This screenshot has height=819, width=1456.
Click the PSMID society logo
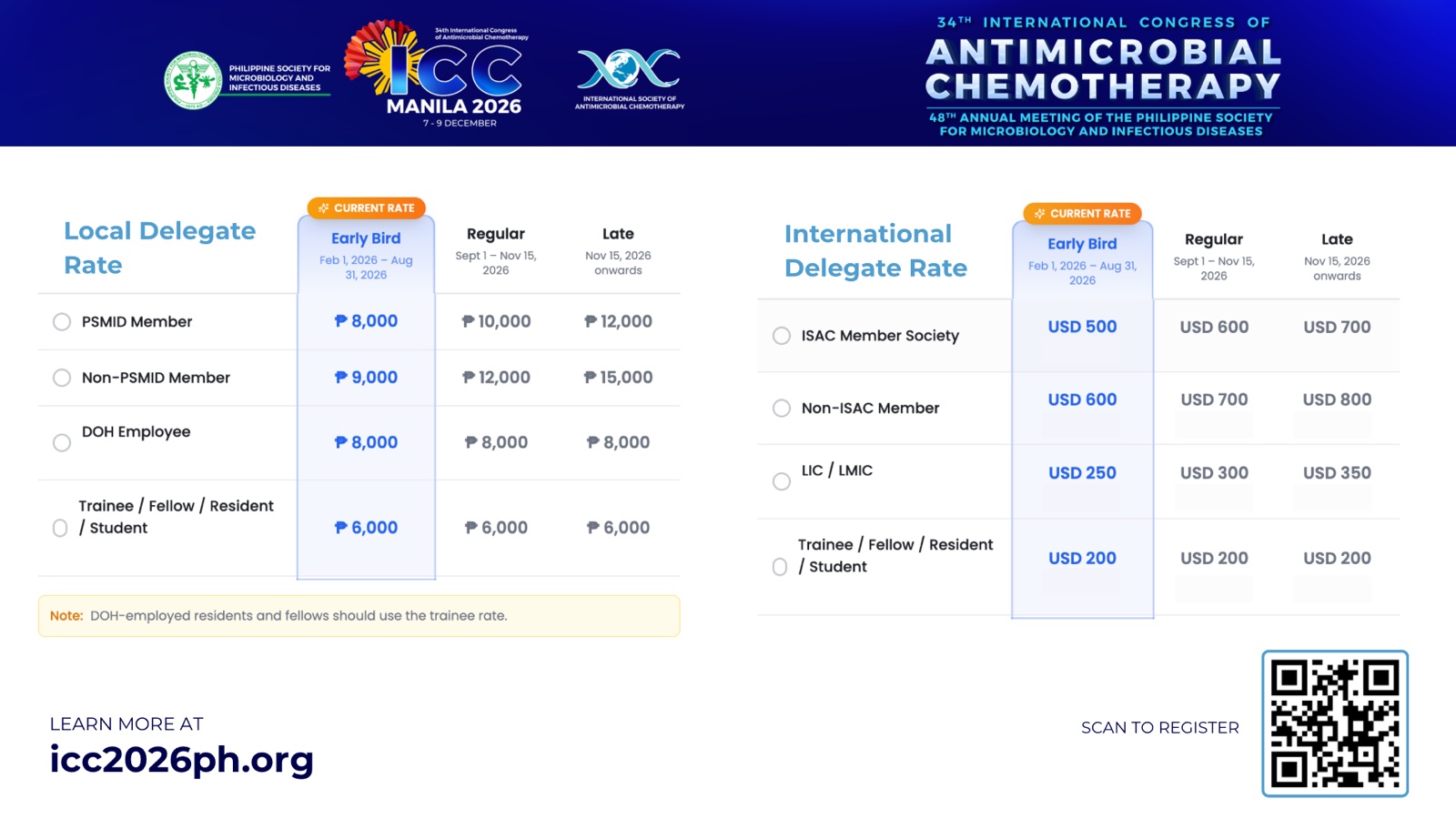(x=193, y=80)
